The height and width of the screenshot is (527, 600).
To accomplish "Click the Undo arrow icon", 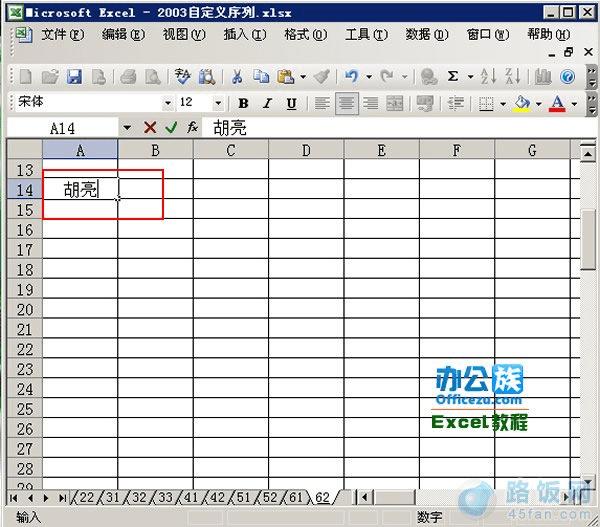I will point(351,77).
